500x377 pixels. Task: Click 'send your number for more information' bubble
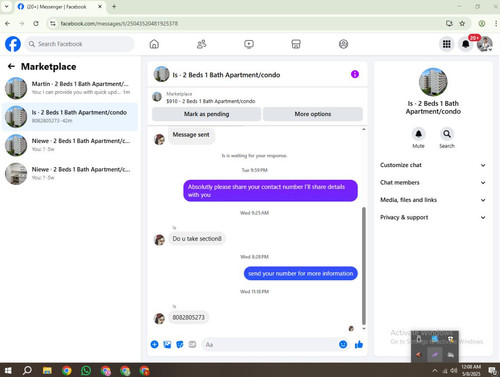(x=301, y=273)
